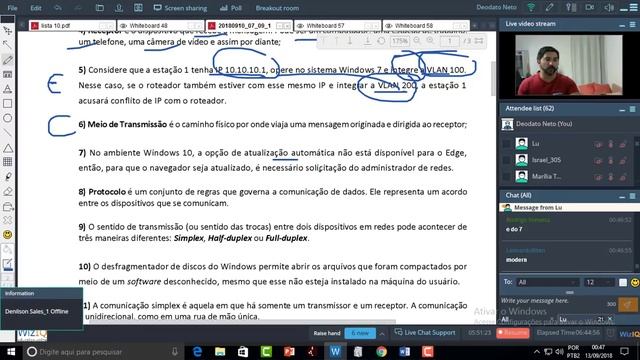Select the rectangle shape tool
This screenshot has height=360, width=640.
7,104
